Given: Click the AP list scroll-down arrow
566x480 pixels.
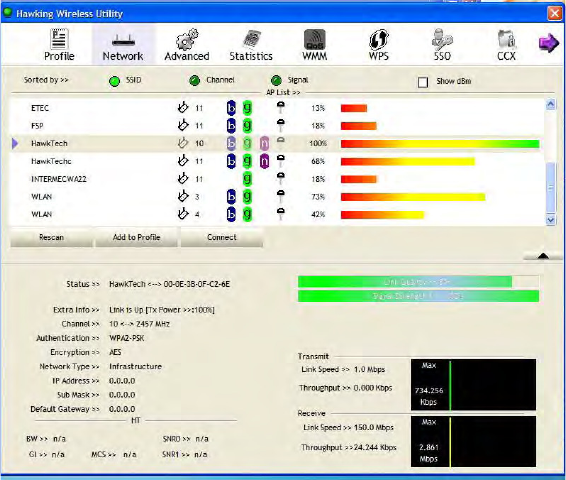Looking at the screenshot, I should 550,220.
